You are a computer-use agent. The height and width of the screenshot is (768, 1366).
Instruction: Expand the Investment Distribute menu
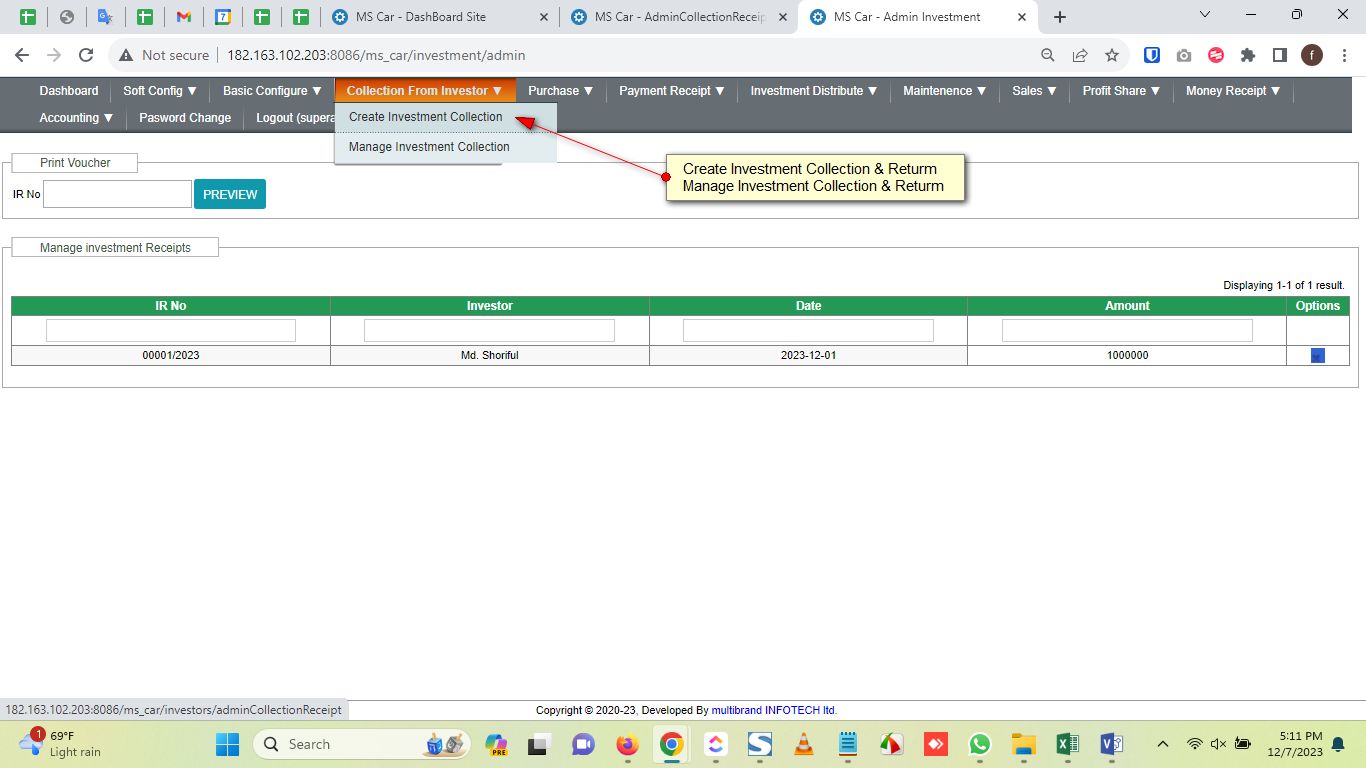coord(814,91)
